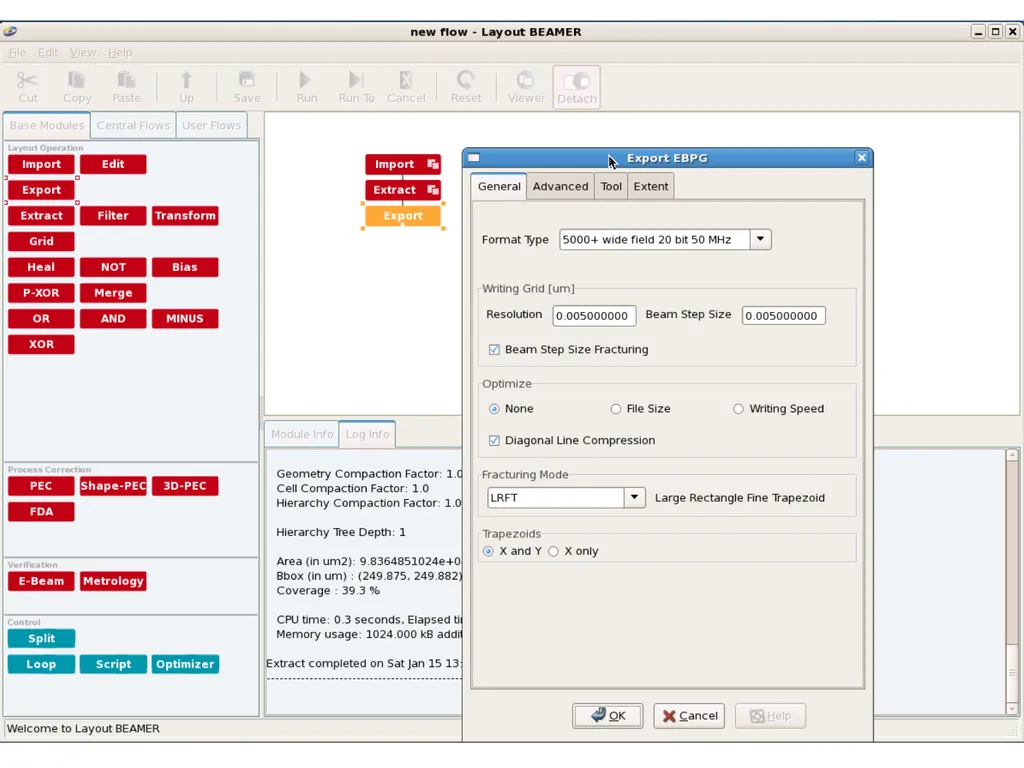Click the Layout BEAMER application icon in title bar
The height and width of the screenshot is (768, 1024).
[9, 31]
